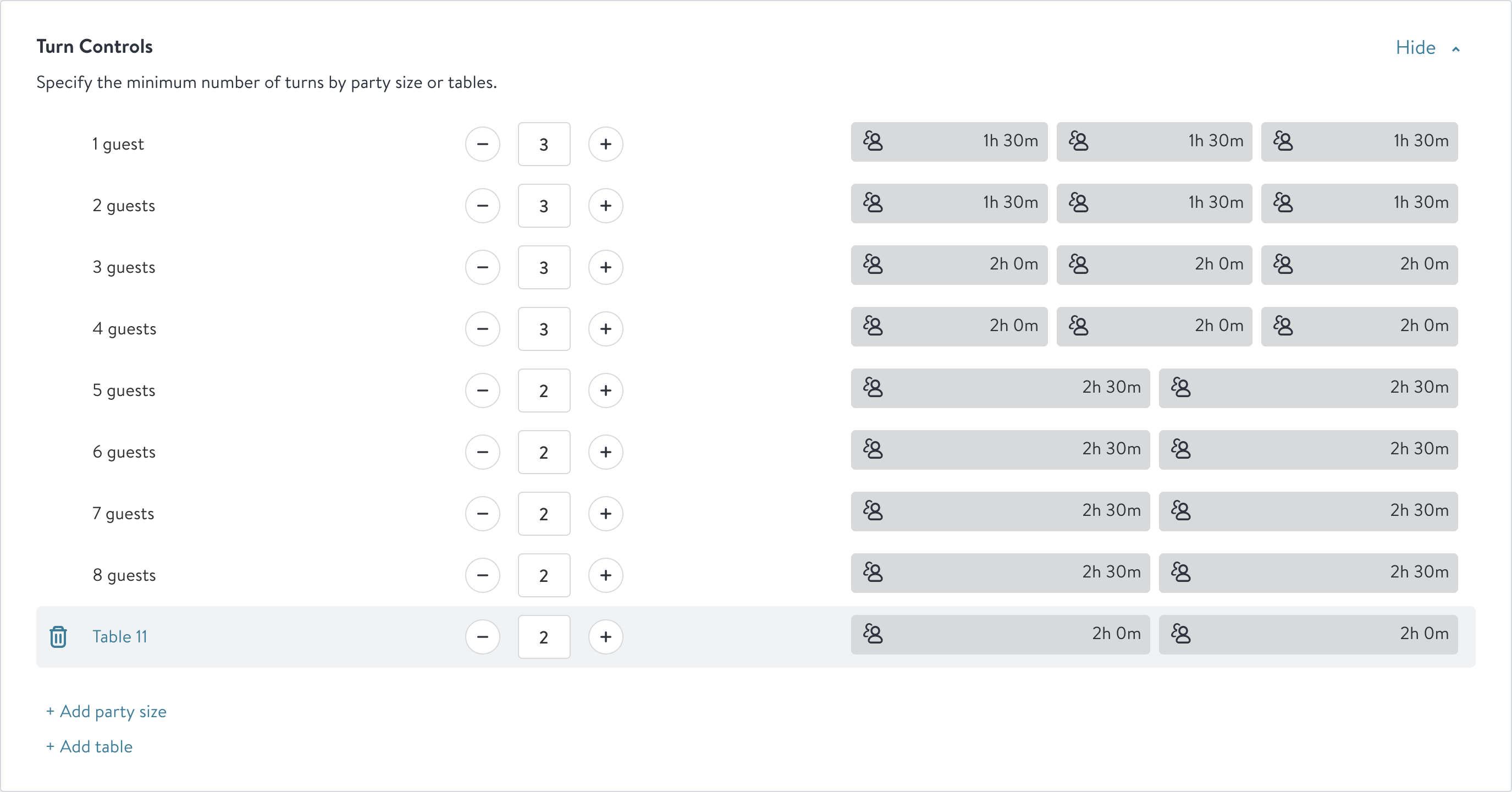1512x792 pixels.
Task: Click the Add party size link
Action: (106, 712)
